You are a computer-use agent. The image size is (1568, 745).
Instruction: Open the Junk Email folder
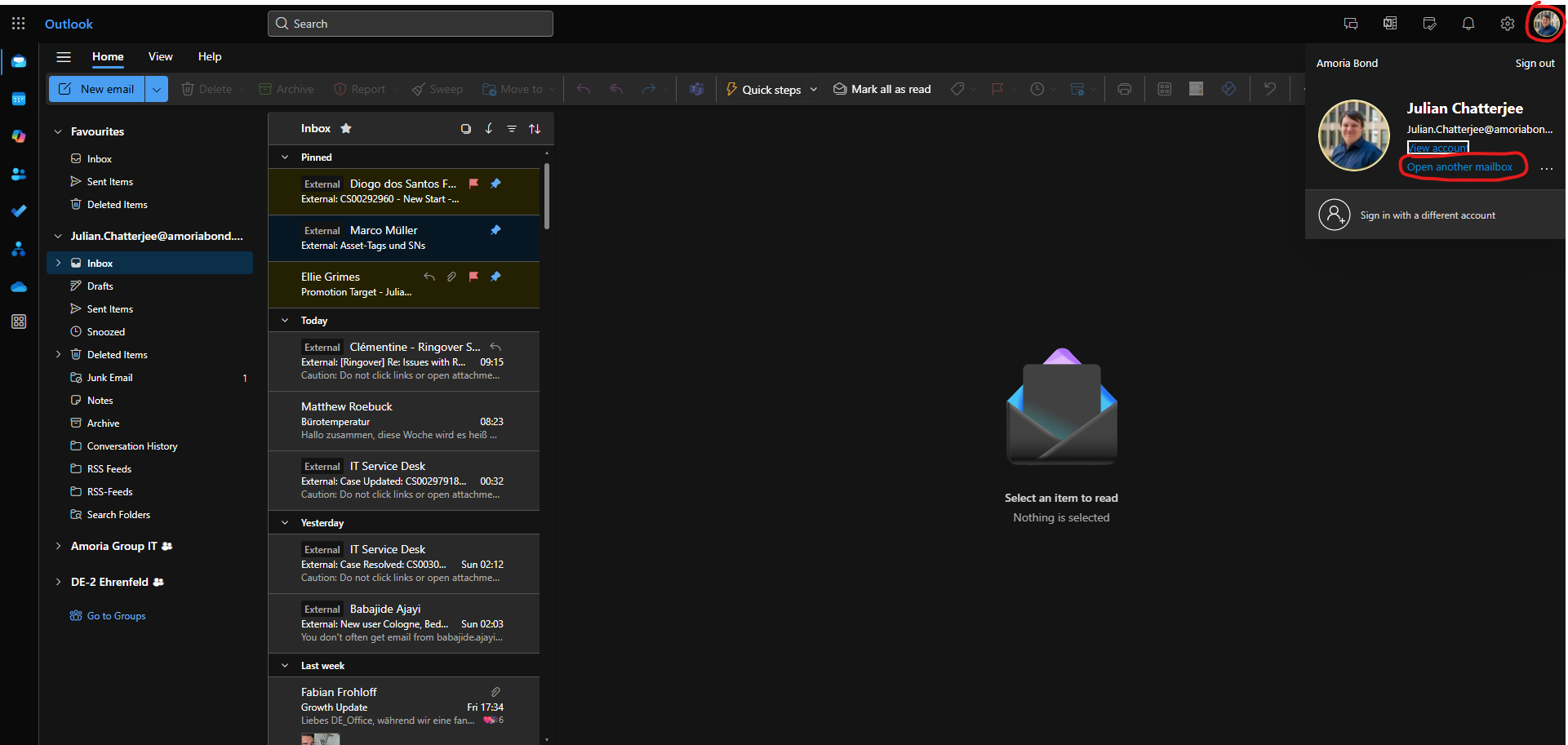[150, 377]
